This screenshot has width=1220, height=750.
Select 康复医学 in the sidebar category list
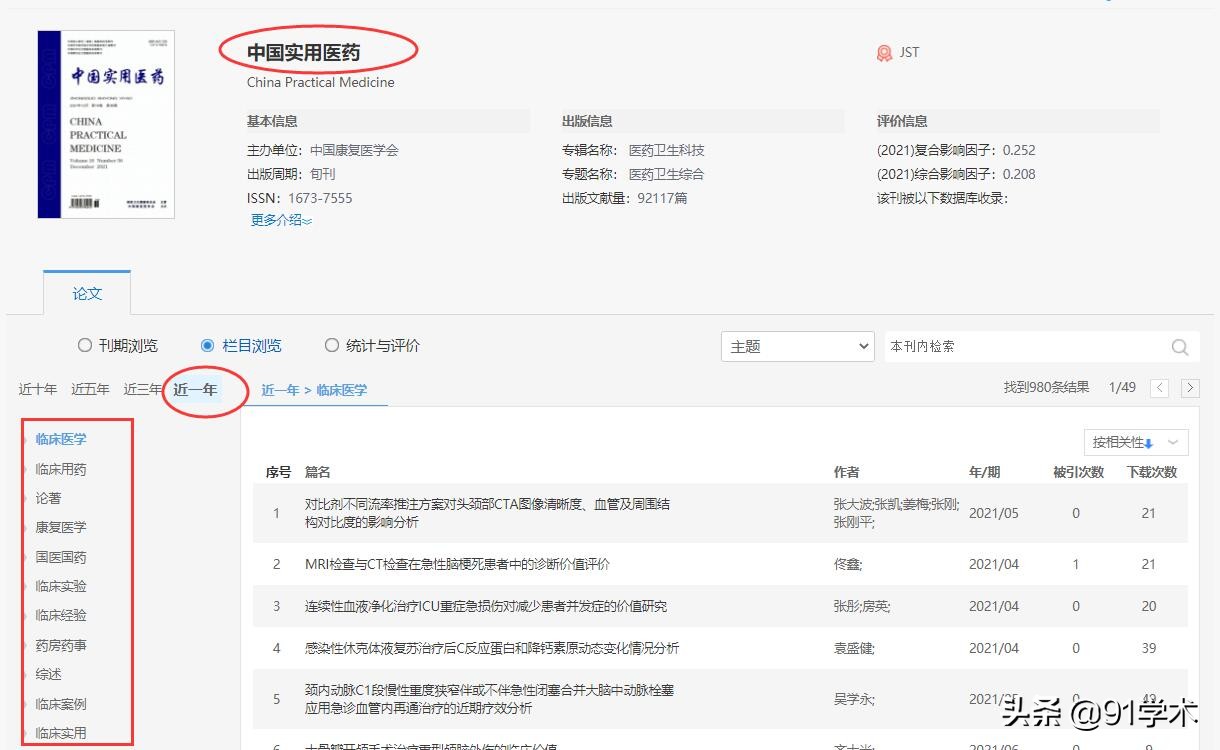coord(62,527)
